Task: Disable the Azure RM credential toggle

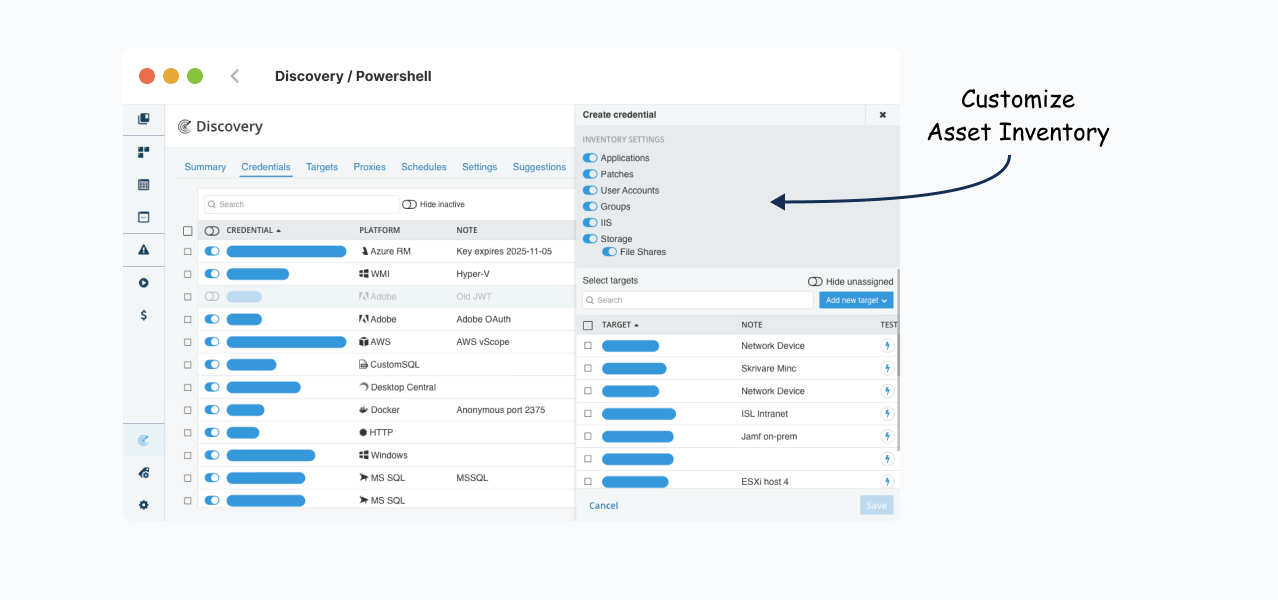Action: pos(212,251)
